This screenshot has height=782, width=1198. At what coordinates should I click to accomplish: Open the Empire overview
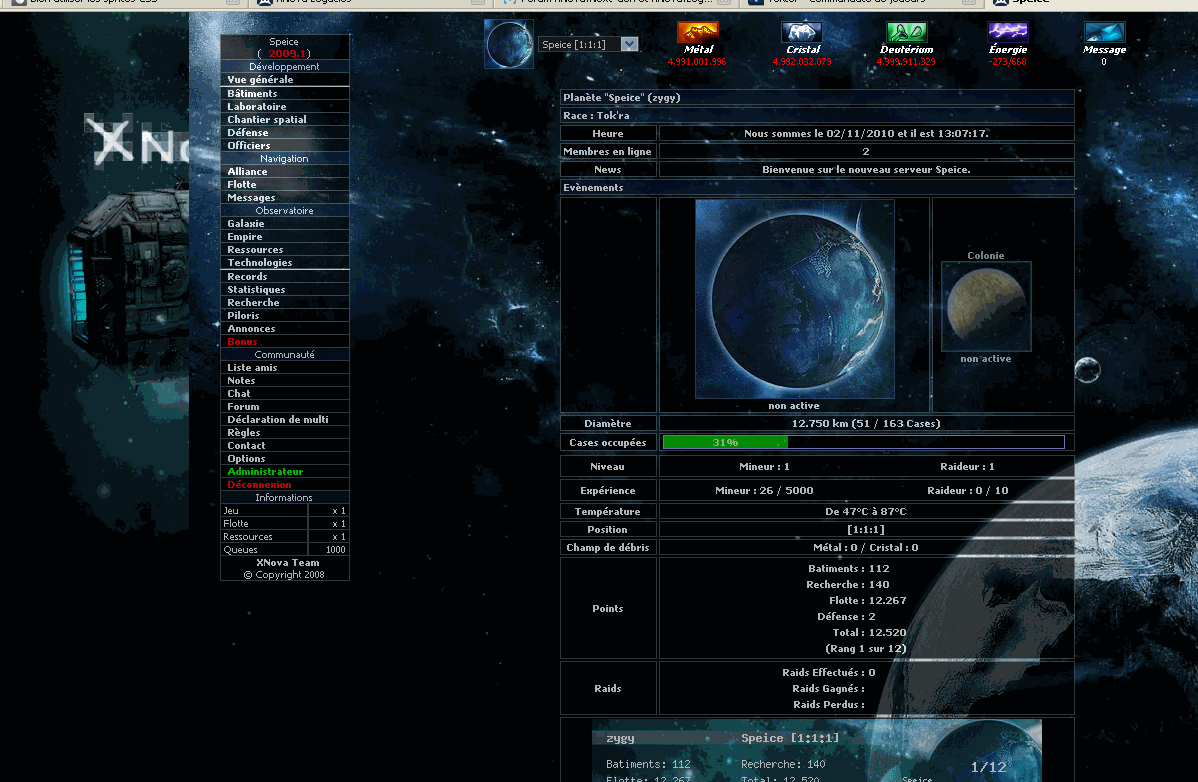244,236
